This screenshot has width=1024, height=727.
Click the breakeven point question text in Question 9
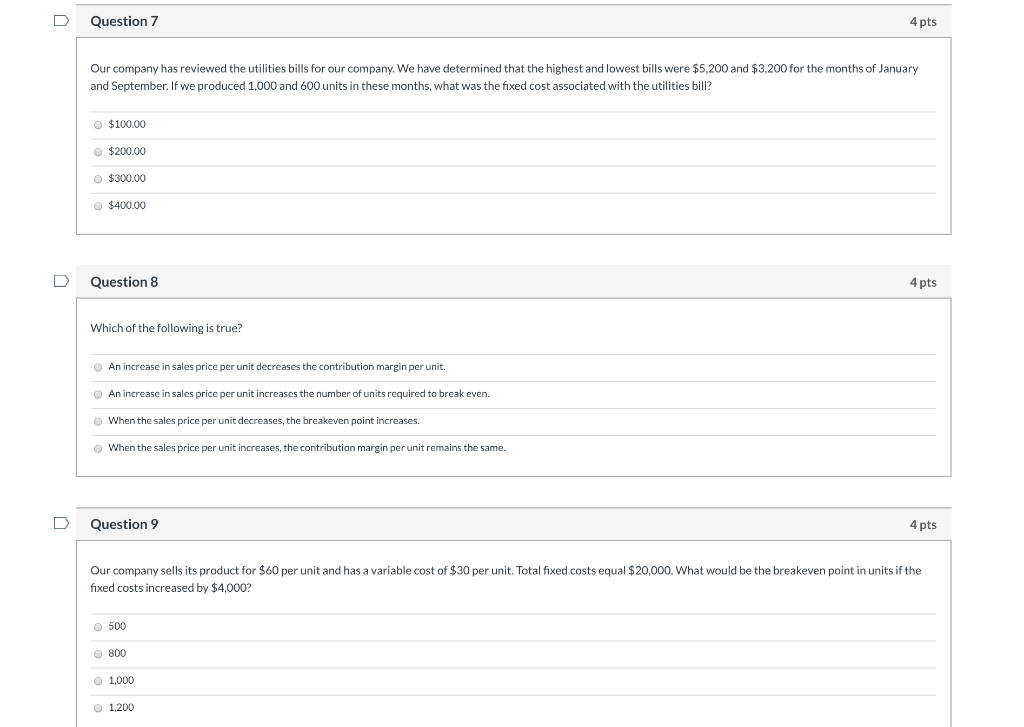tap(505, 579)
